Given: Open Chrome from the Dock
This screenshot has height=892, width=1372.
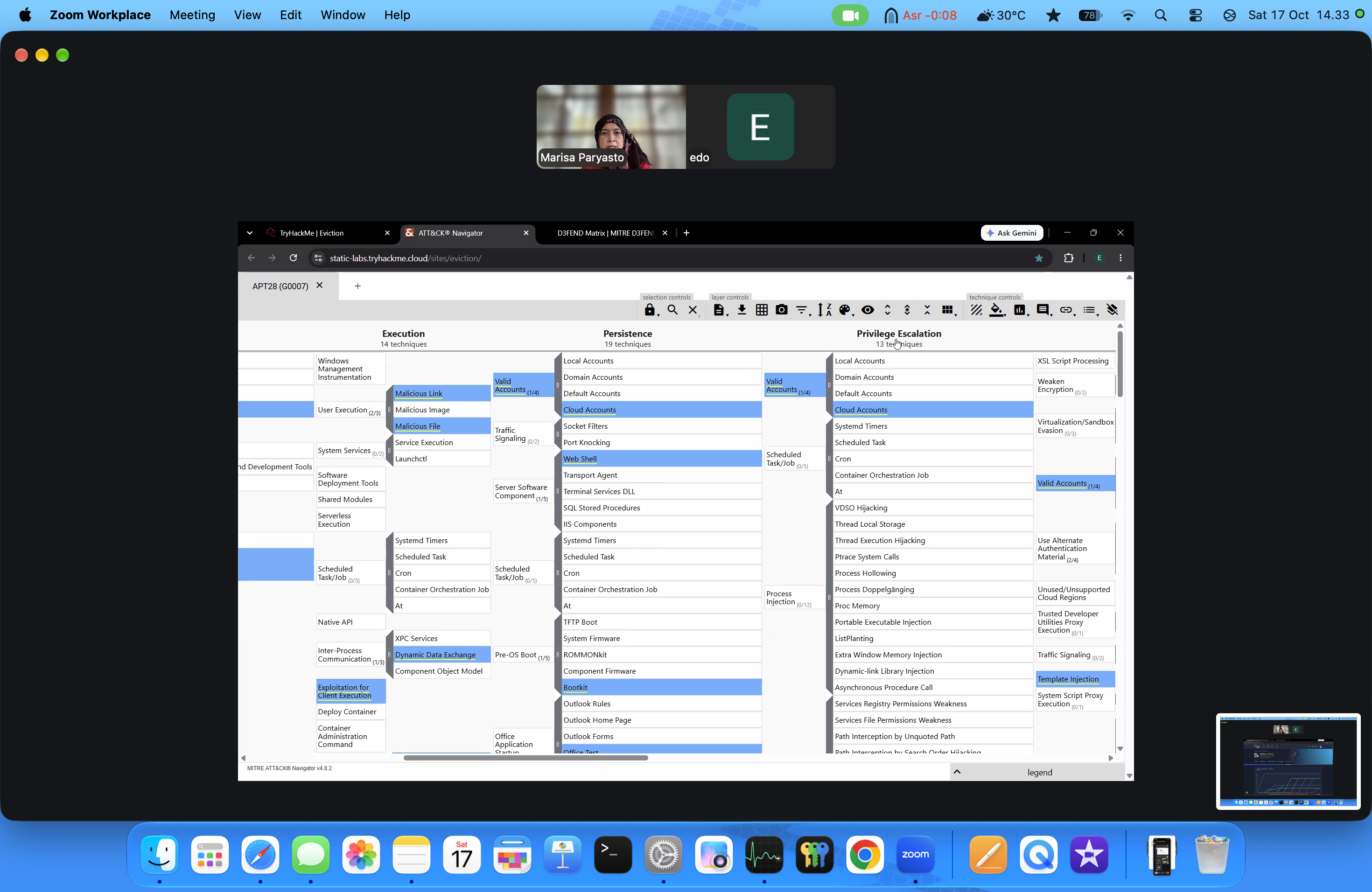Looking at the screenshot, I should tap(865, 855).
